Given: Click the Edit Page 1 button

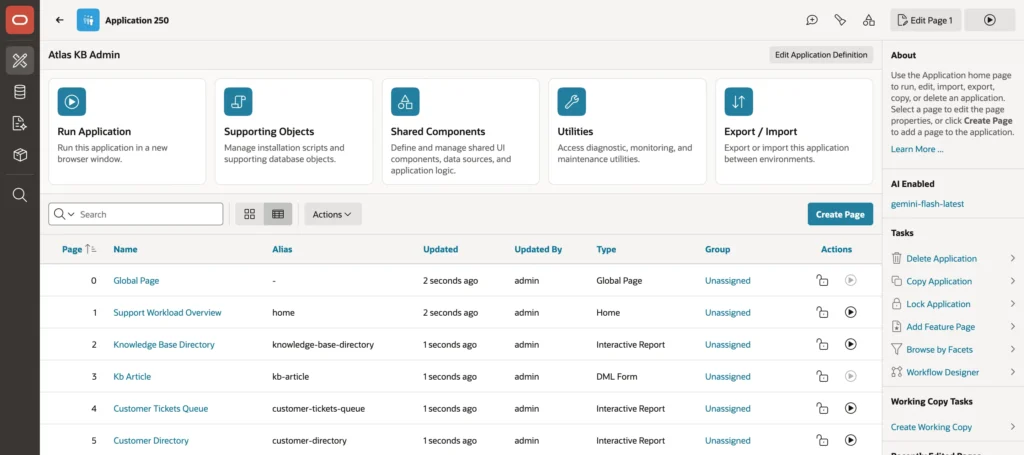Looking at the screenshot, I should point(925,20).
